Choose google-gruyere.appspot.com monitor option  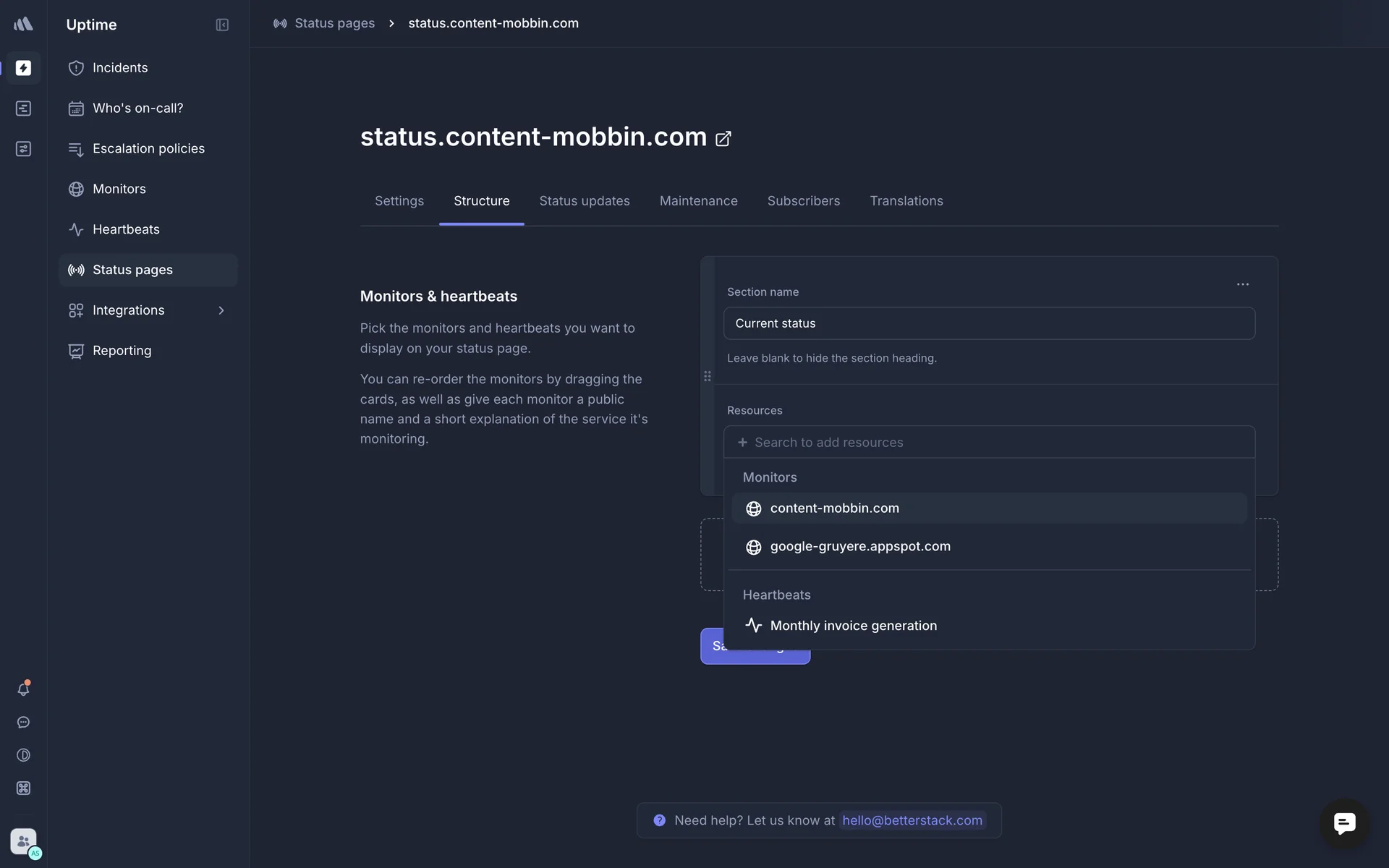click(859, 547)
